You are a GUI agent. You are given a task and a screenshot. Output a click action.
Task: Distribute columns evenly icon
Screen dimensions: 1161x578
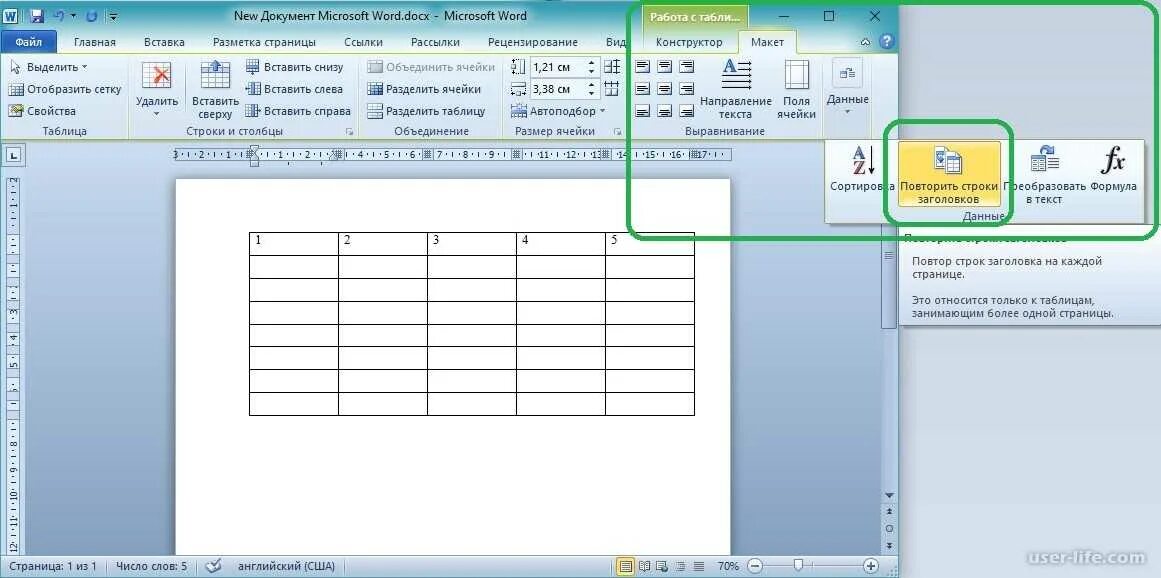[x=612, y=89]
